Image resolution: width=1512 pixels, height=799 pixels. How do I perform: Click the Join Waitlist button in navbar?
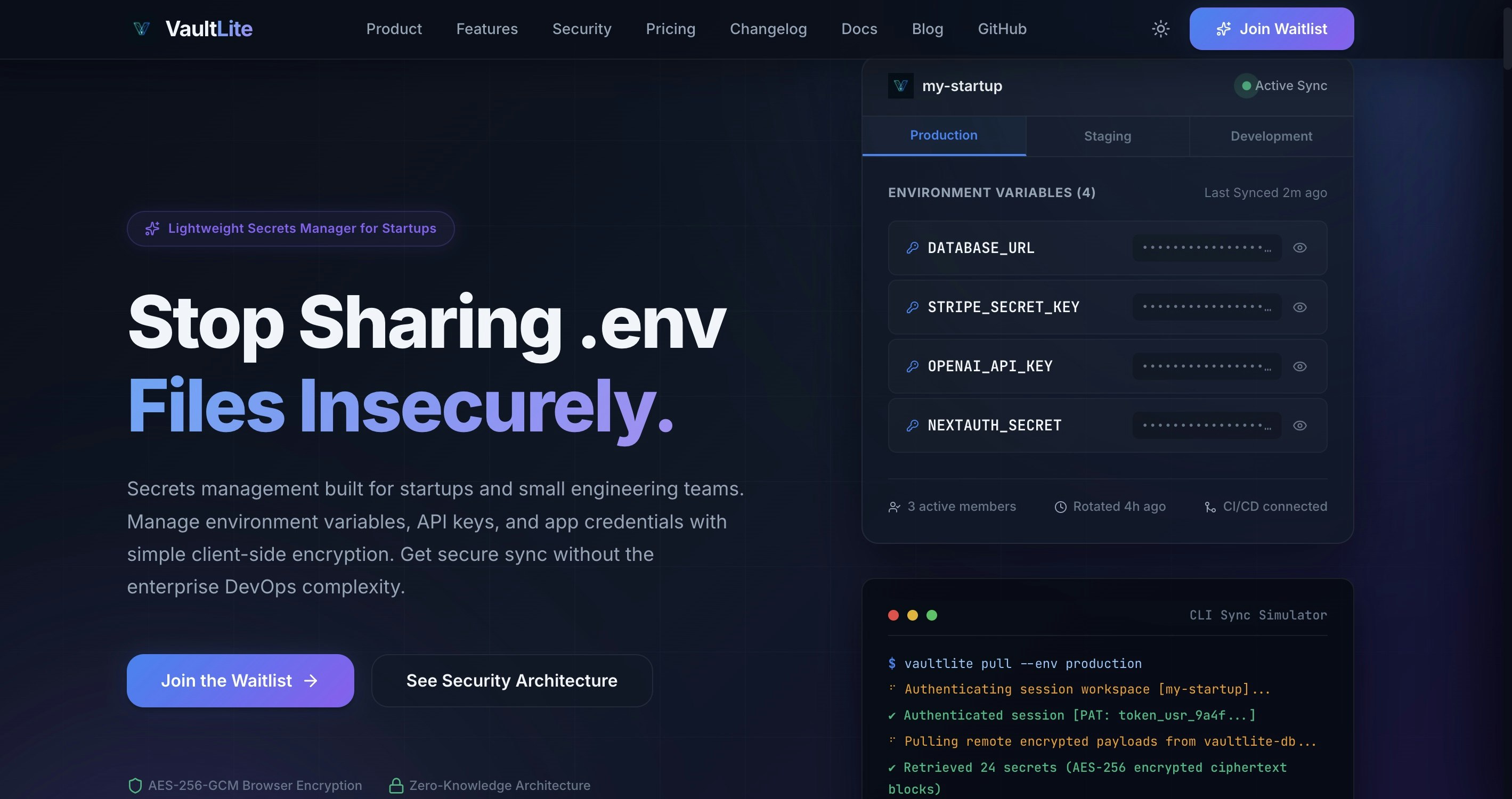(x=1271, y=29)
